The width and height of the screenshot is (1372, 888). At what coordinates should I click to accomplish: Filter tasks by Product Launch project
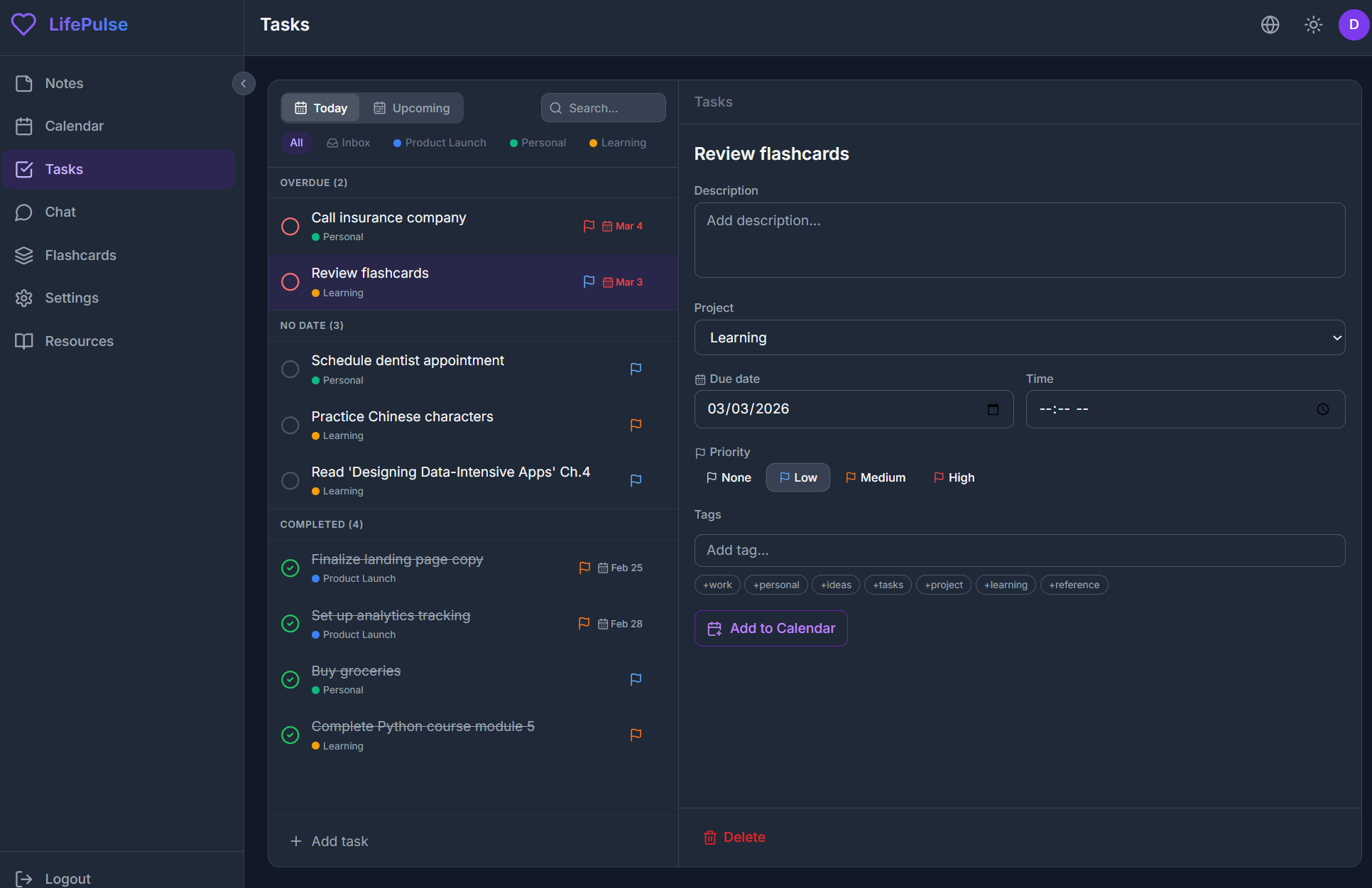pos(440,143)
